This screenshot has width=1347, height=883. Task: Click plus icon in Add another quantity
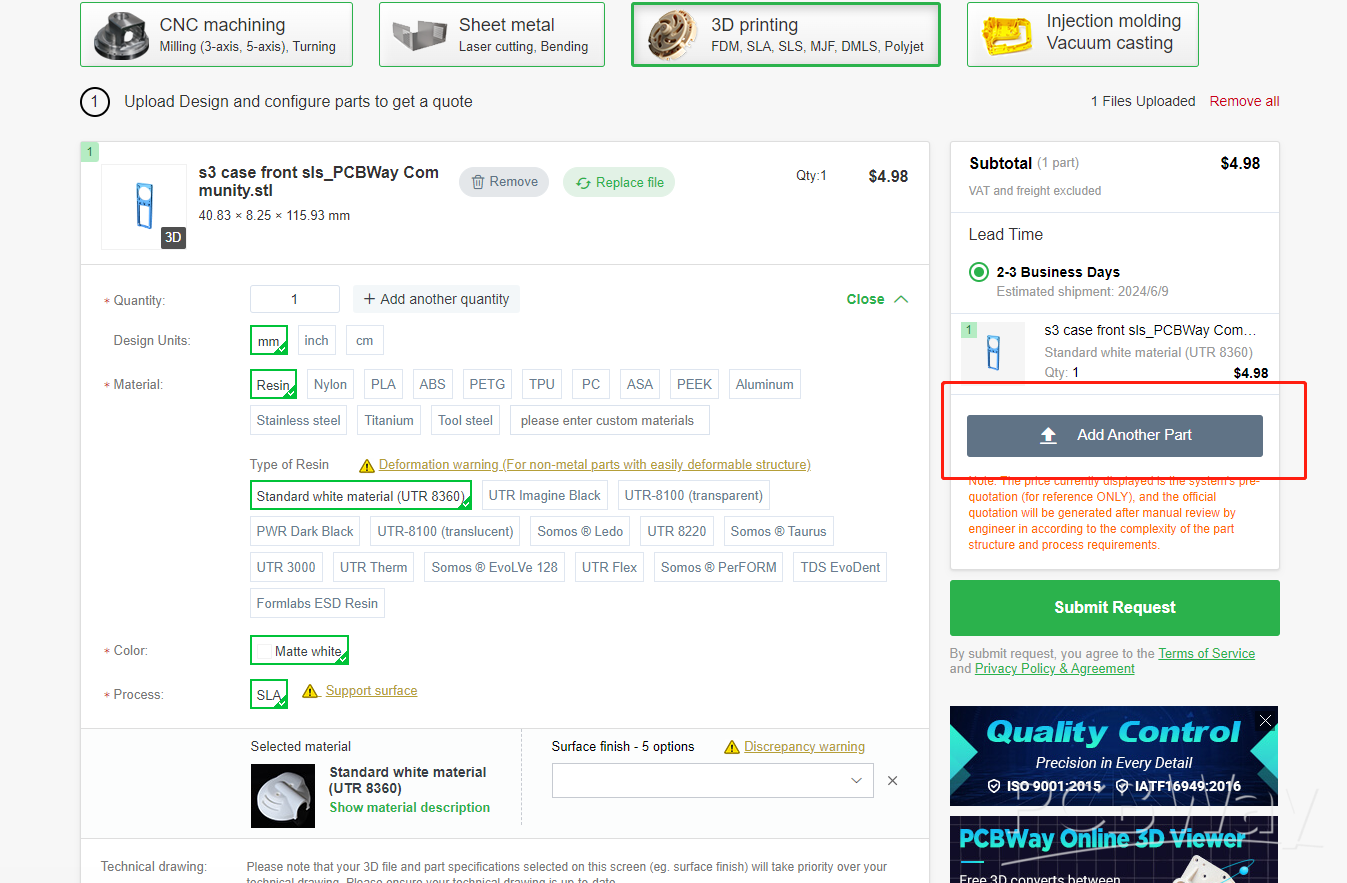coord(369,299)
